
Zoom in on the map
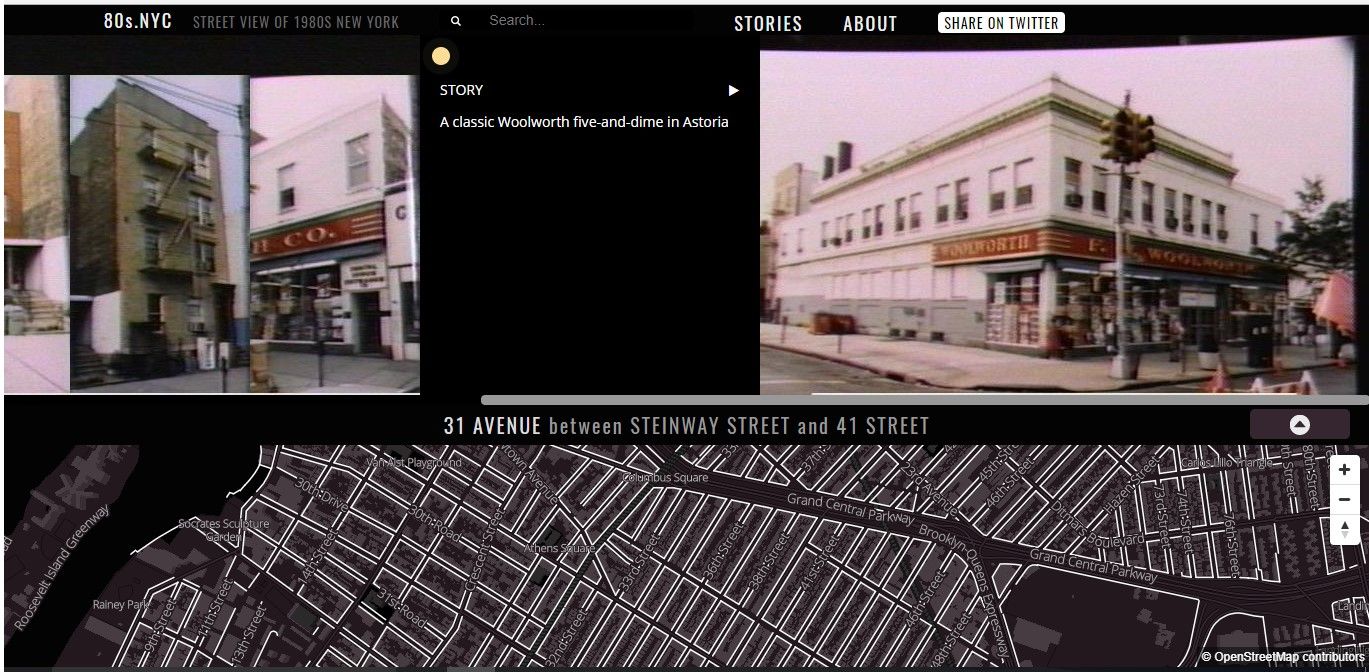1344,469
